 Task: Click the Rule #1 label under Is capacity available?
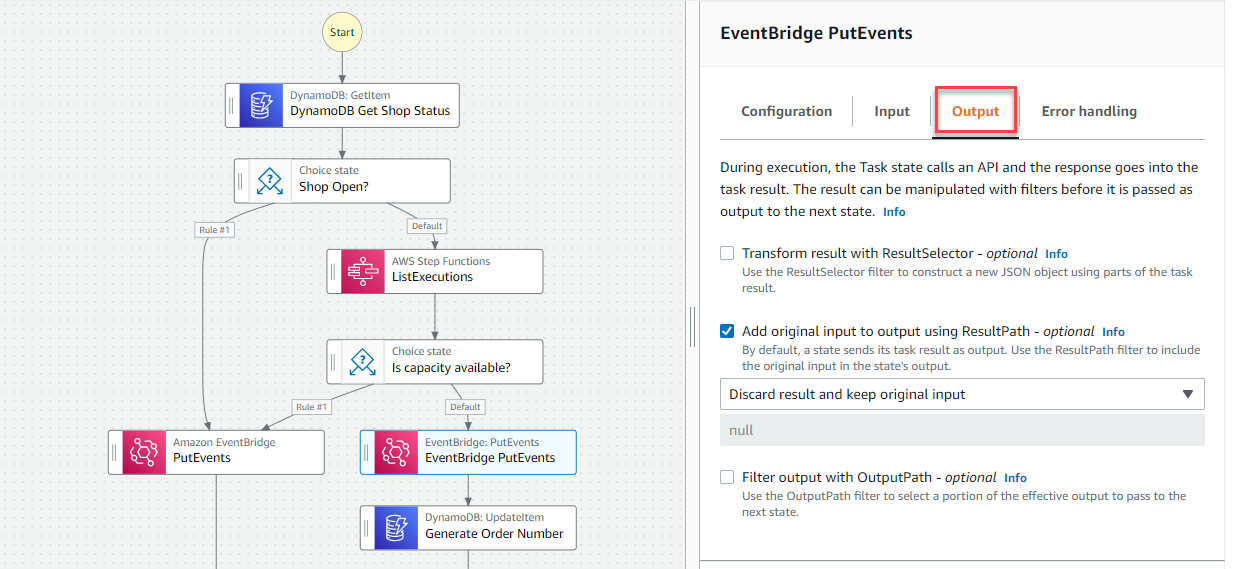[311, 406]
